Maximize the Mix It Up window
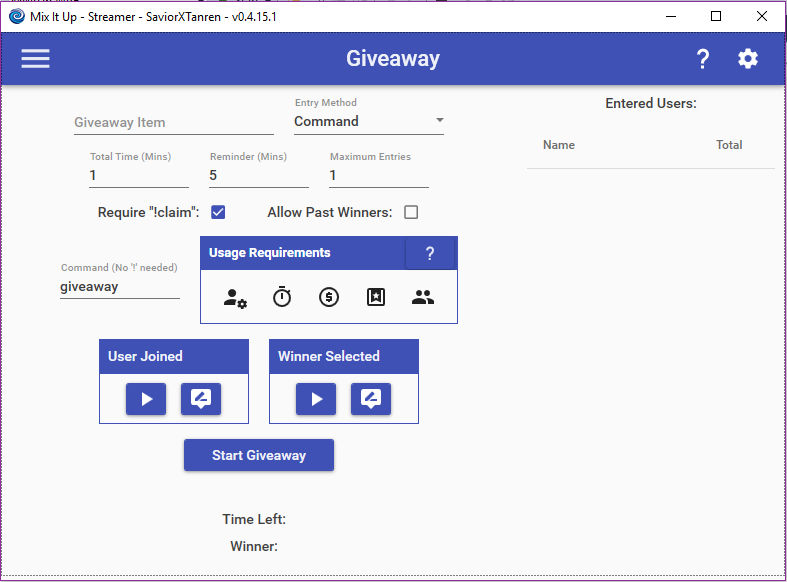Viewport: 787px width, 582px height. pos(716,17)
